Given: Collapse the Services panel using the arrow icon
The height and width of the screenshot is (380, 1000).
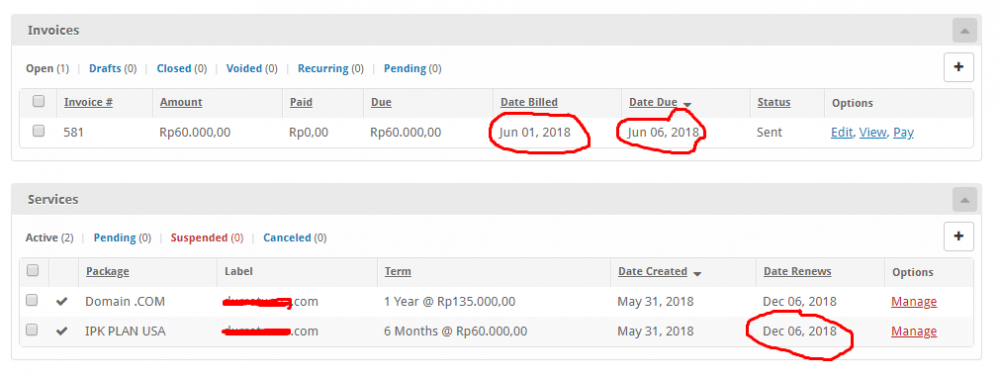Looking at the screenshot, I should (964, 200).
